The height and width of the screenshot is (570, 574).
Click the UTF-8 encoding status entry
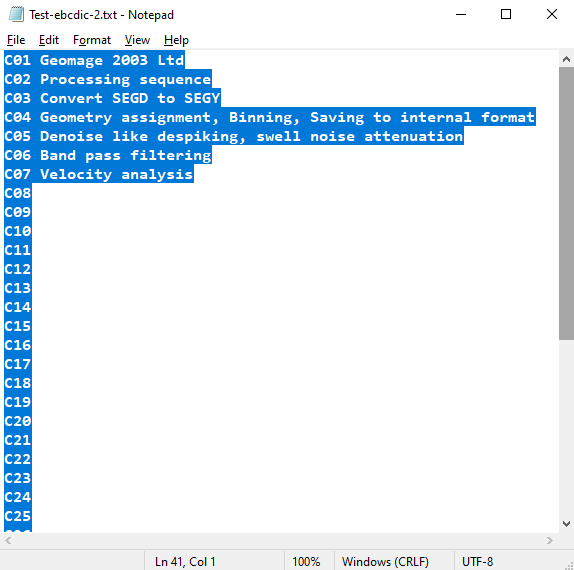tap(478, 562)
